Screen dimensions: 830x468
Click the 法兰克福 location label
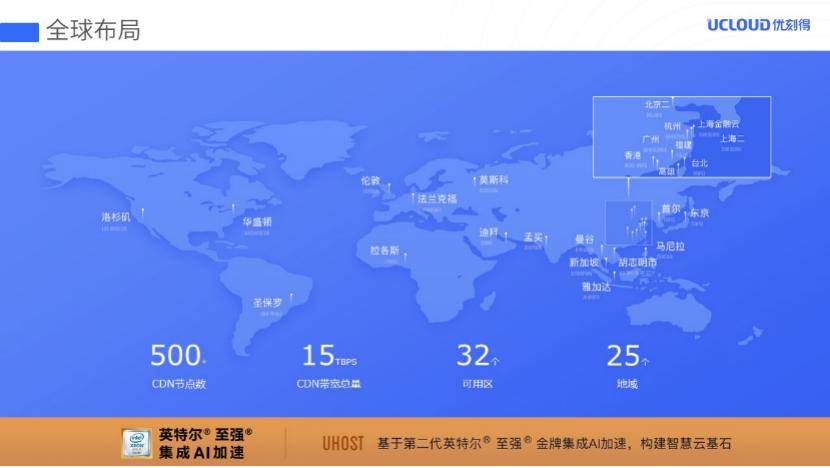coord(437,199)
